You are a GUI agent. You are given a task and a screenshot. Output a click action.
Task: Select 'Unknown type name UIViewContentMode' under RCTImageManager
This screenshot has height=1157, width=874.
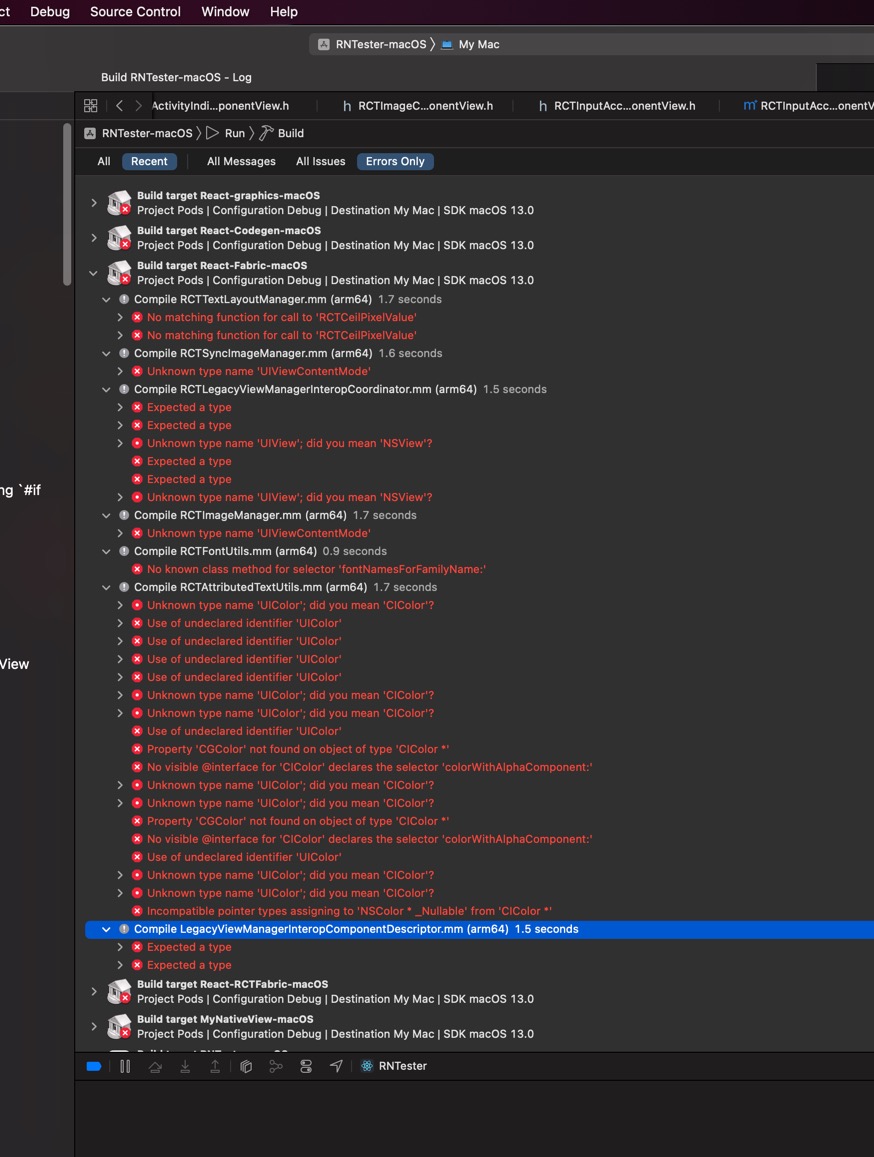(x=258, y=533)
